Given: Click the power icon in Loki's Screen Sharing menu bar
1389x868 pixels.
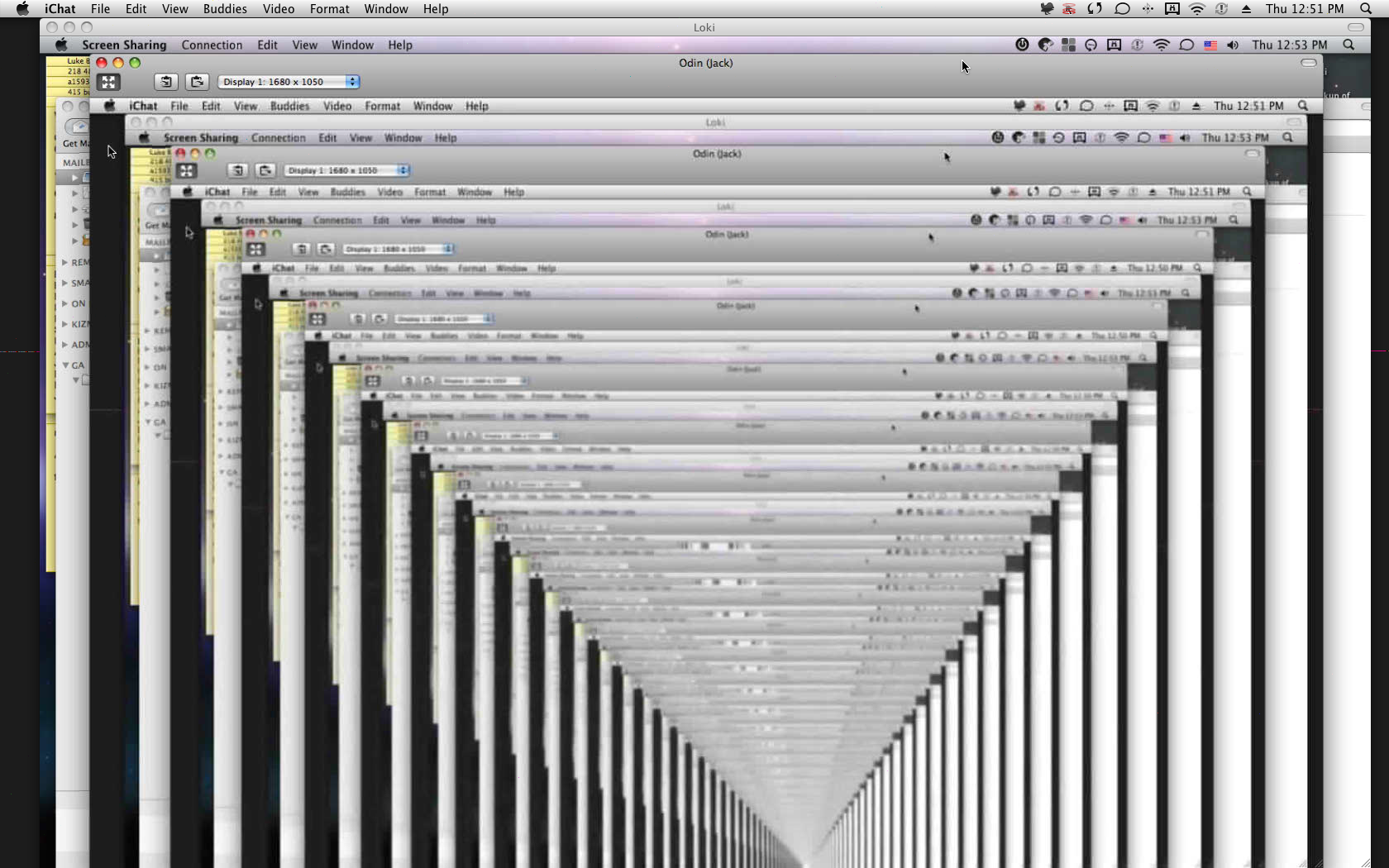Looking at the screenshot, I should (x=1022, y=45).
